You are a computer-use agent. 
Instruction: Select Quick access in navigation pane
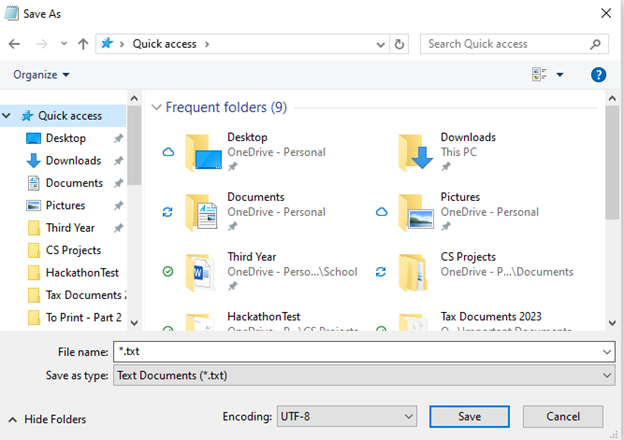(x=70, y=116)
